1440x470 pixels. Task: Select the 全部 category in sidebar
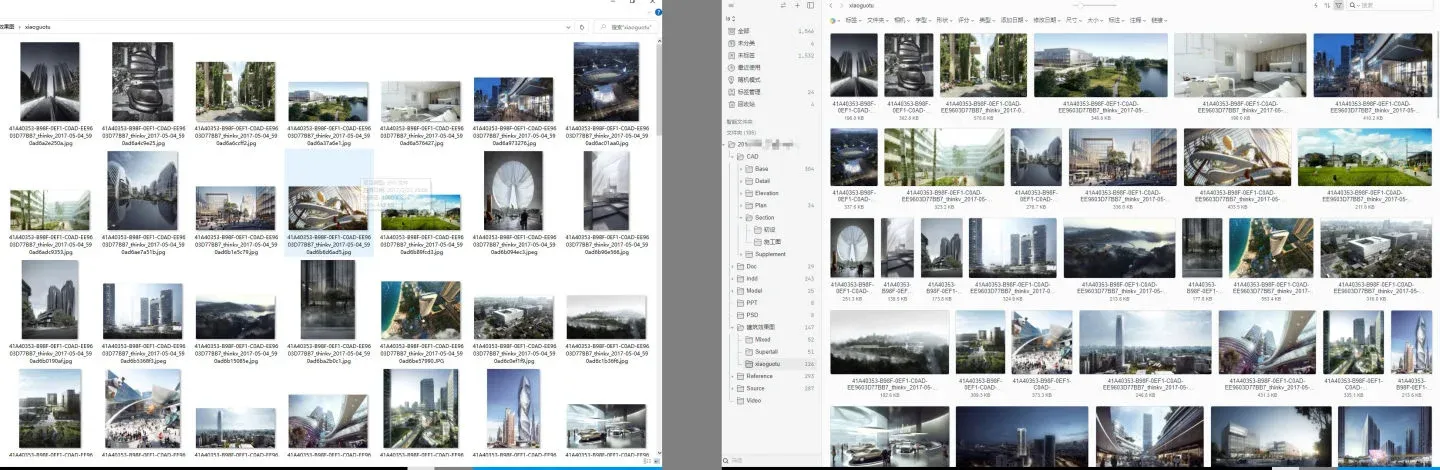744,31
